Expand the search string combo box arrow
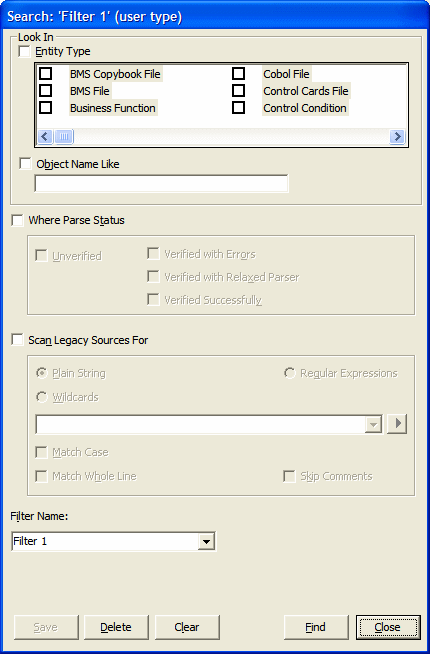The image size is (430, 654). (373, 425)
